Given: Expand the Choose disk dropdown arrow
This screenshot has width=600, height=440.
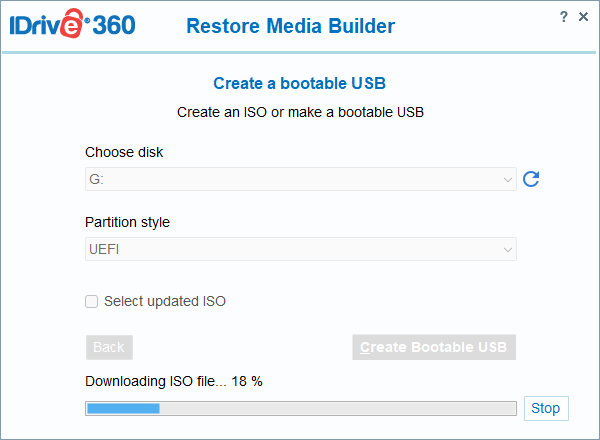Looking at the screenshot, I should point(508,180).
